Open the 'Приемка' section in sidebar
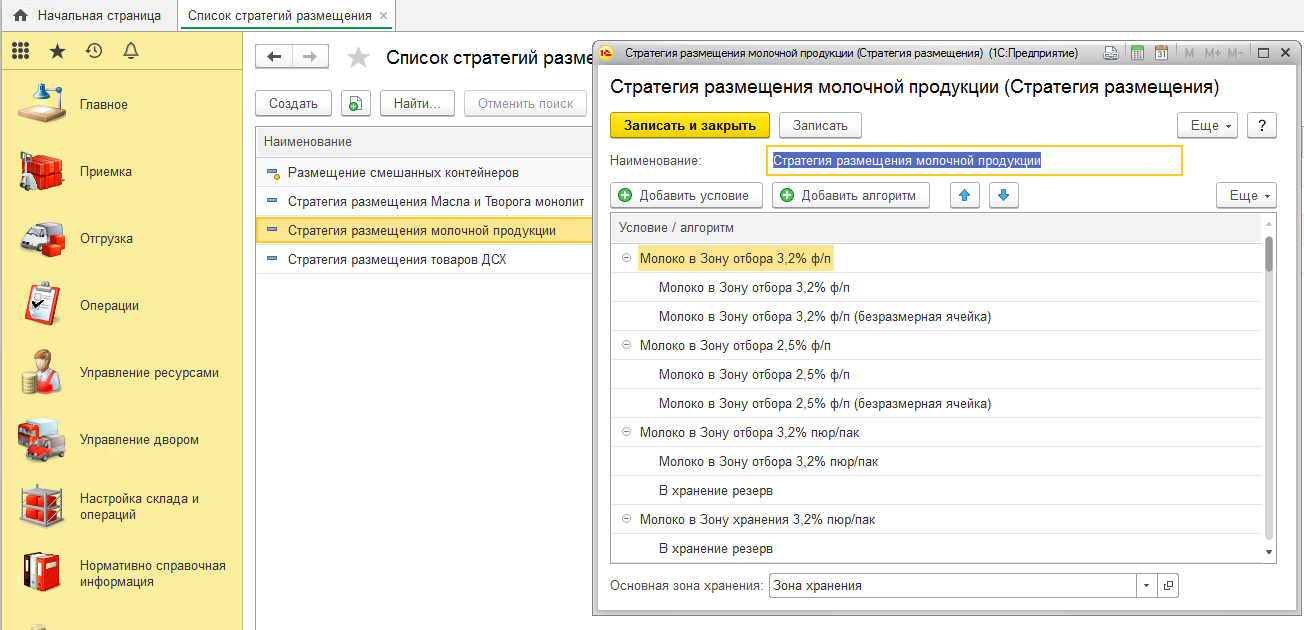The width and height of the screenshot is (1304, 630). click(x=105, y=172)
